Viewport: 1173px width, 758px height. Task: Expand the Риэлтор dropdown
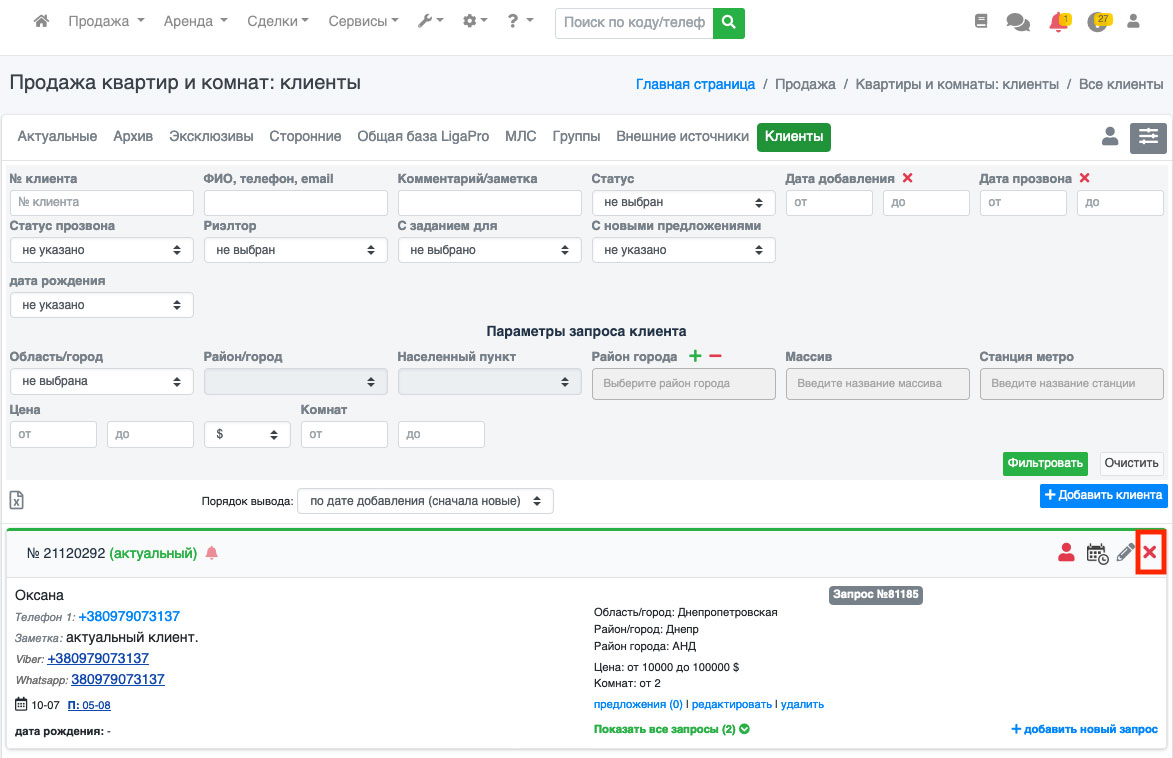[295, 250]
